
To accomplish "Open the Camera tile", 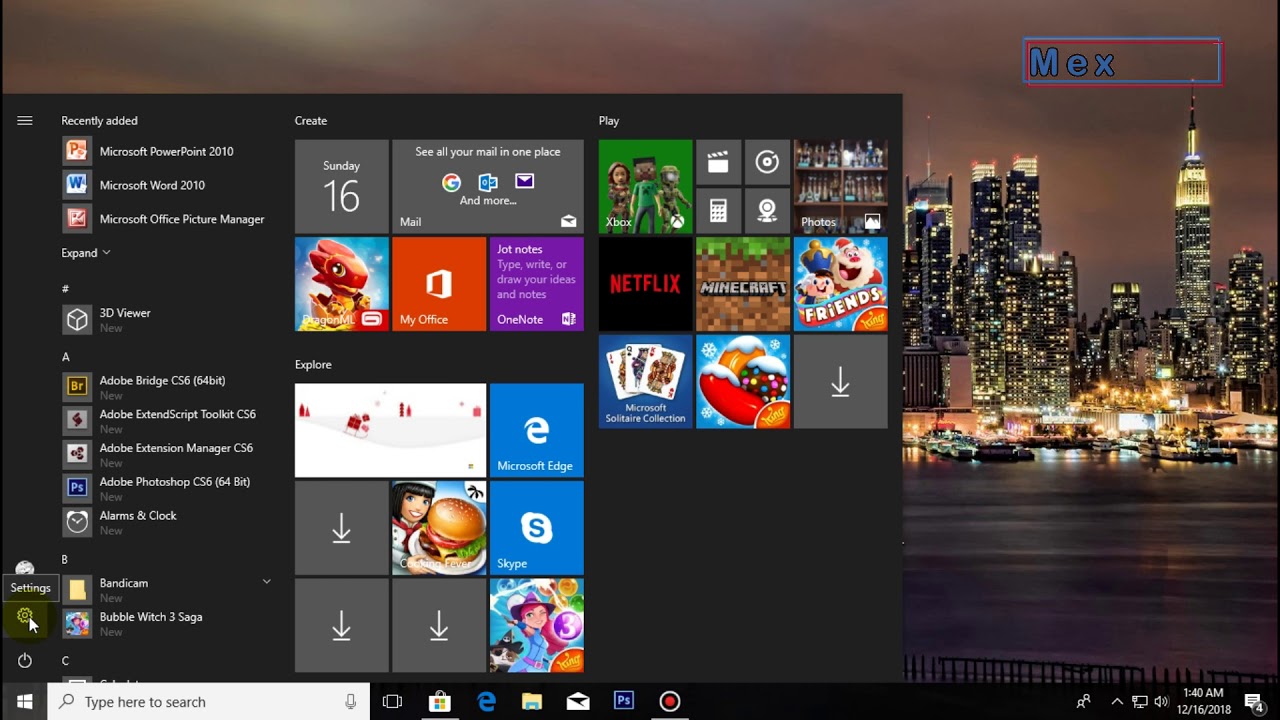I will [x=767, y=210].
